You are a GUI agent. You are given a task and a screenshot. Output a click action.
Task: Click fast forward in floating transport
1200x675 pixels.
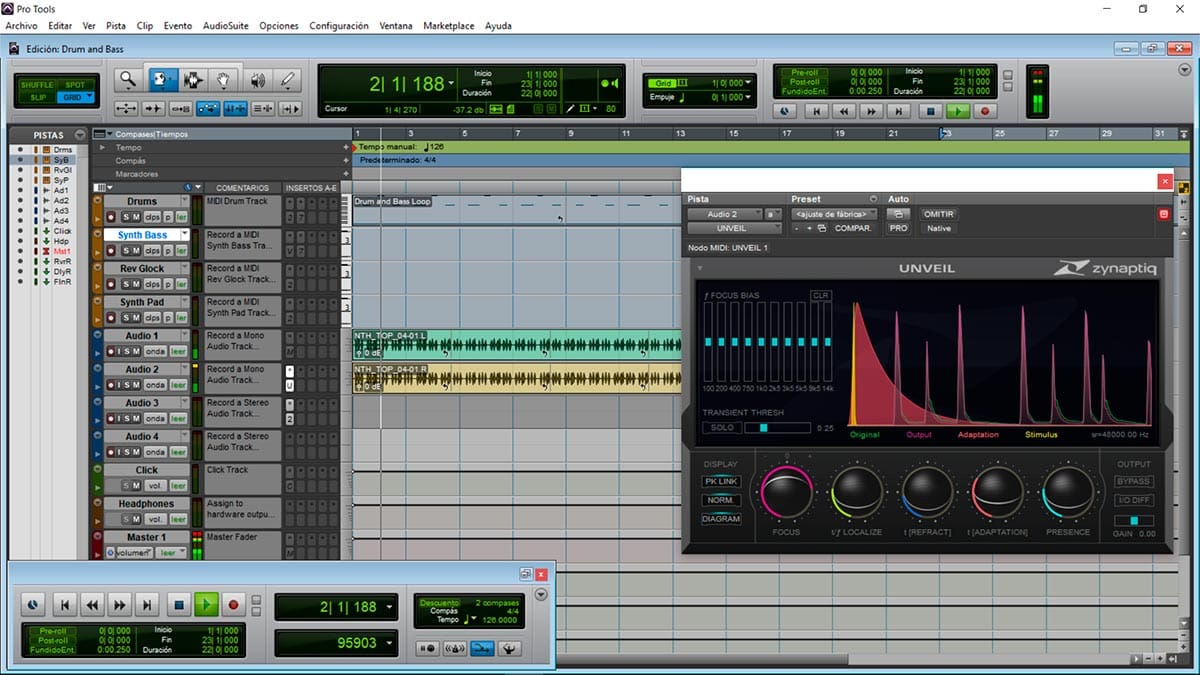[120, 604]
